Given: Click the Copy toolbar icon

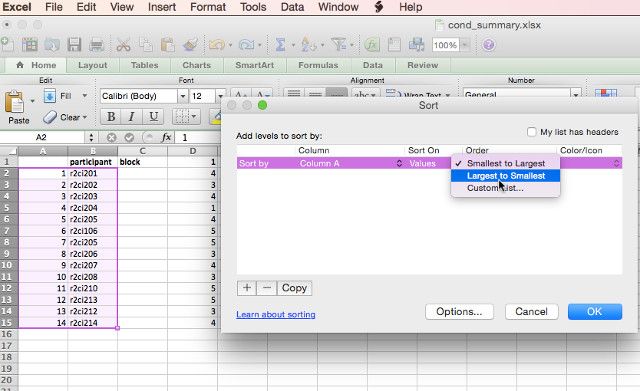Looking at the screenshot, I should [x=145, y=44].
